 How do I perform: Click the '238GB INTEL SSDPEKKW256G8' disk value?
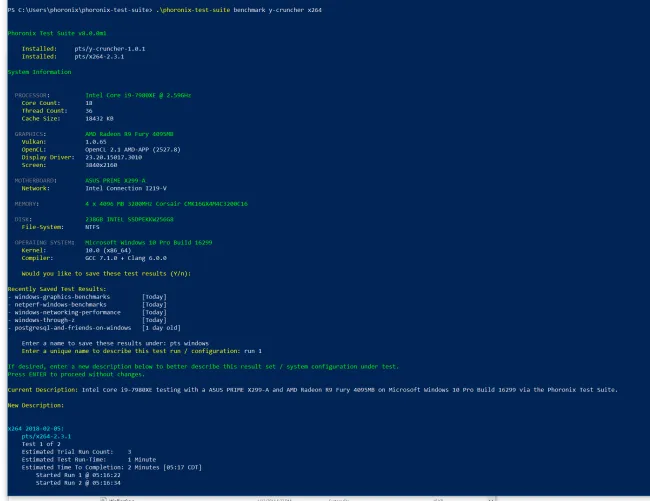[129, 220]
